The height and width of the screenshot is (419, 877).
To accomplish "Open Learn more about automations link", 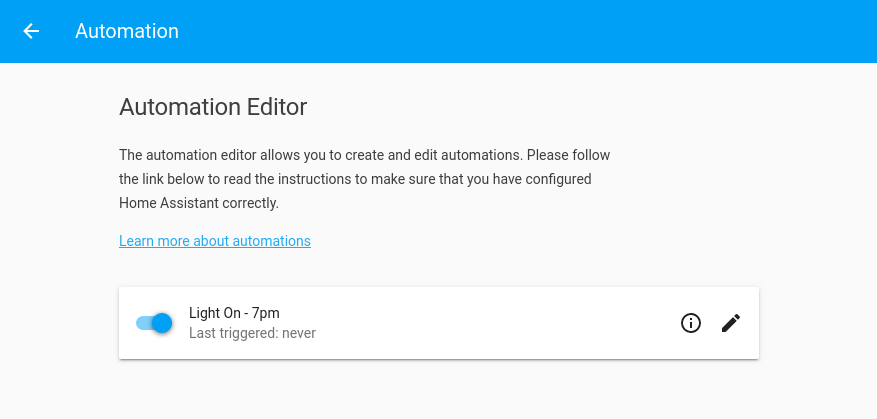I will click(214, 241).
